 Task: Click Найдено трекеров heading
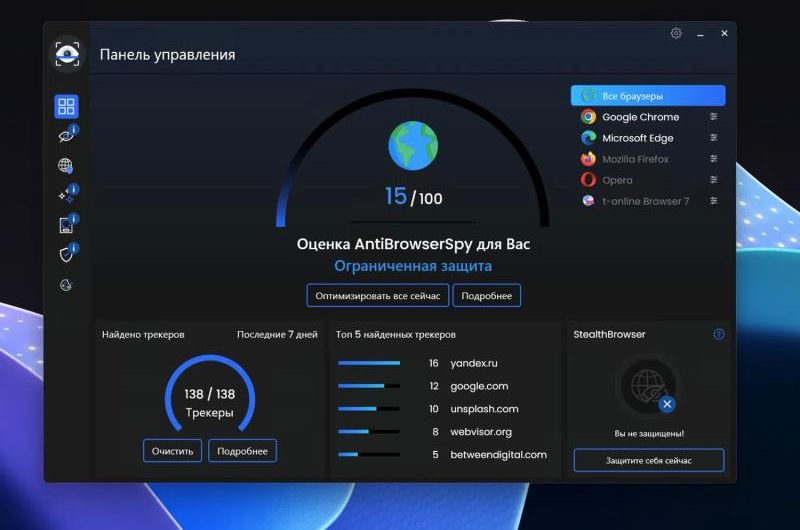click(143, 335)
